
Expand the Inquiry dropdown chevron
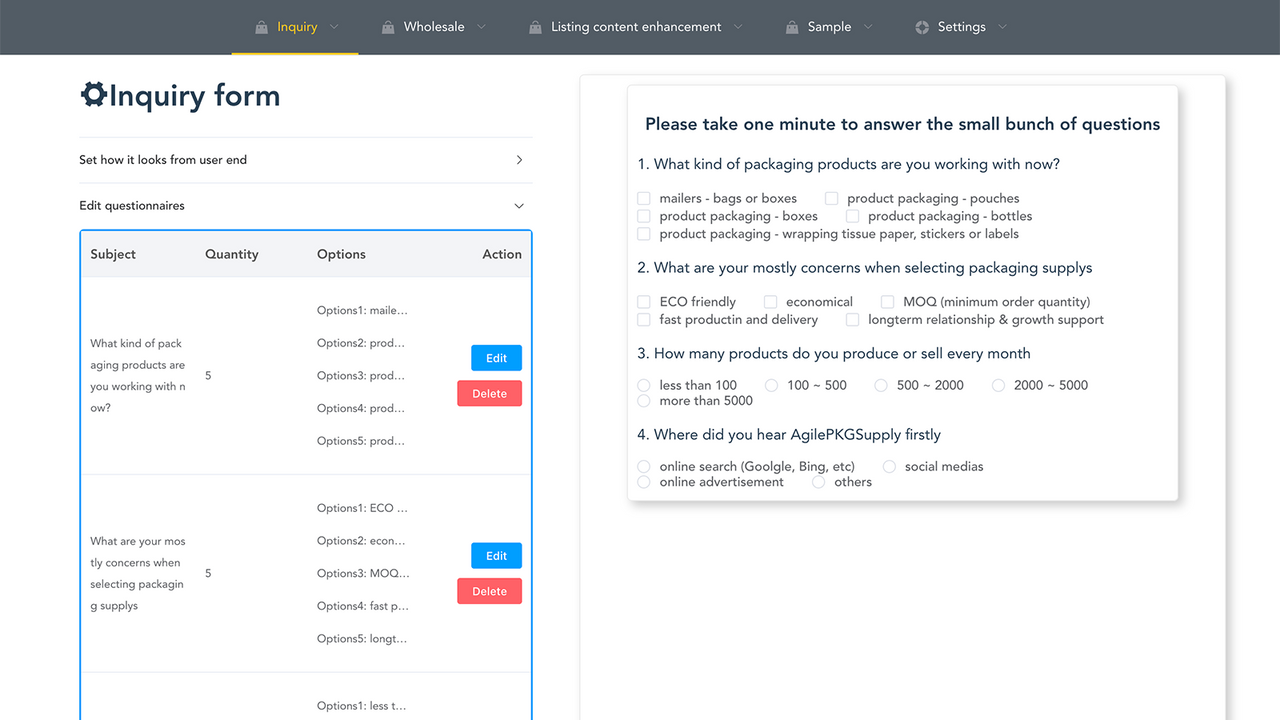pos(334,27)
